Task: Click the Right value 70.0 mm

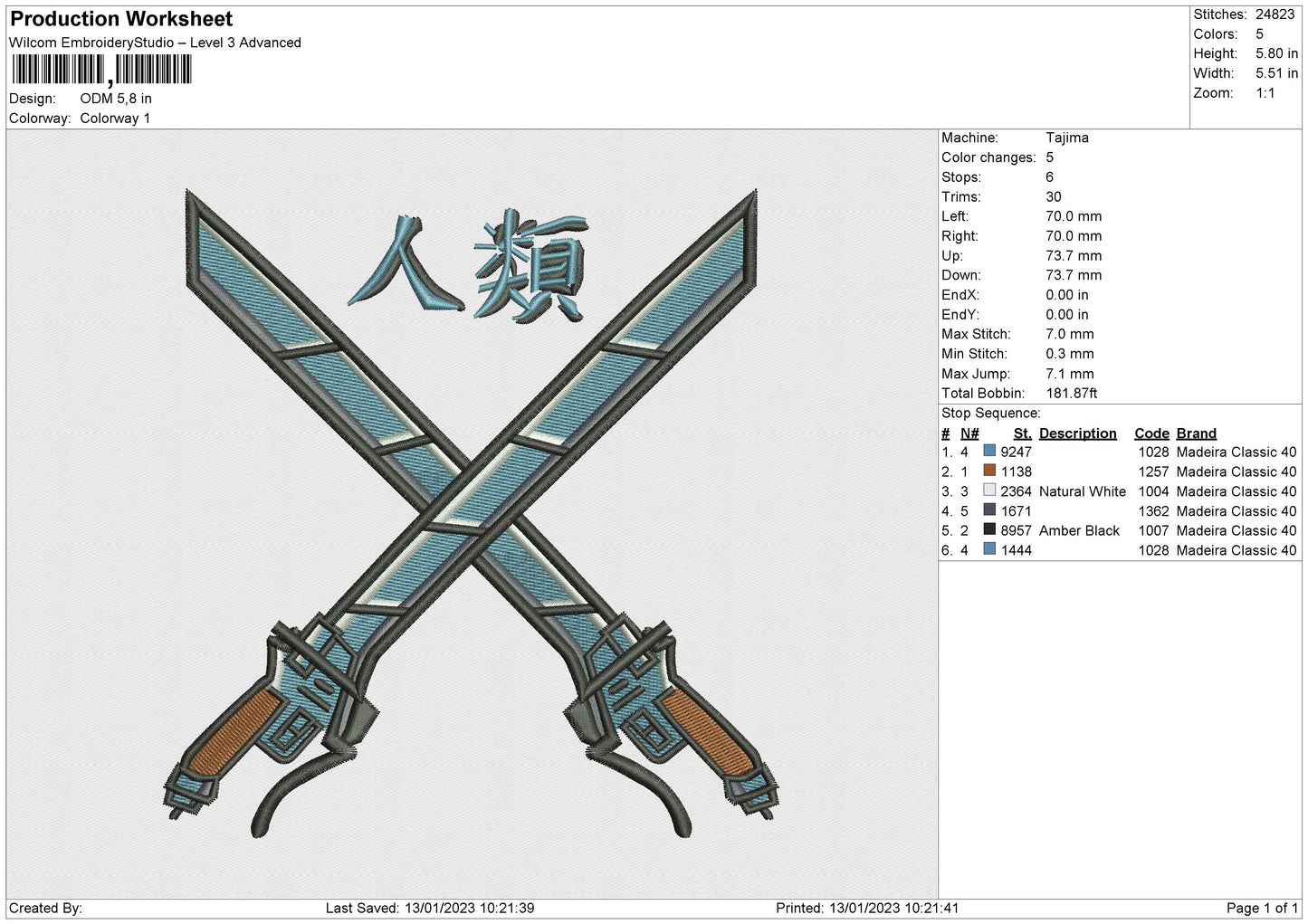Action: click(x=1074, y=236)
